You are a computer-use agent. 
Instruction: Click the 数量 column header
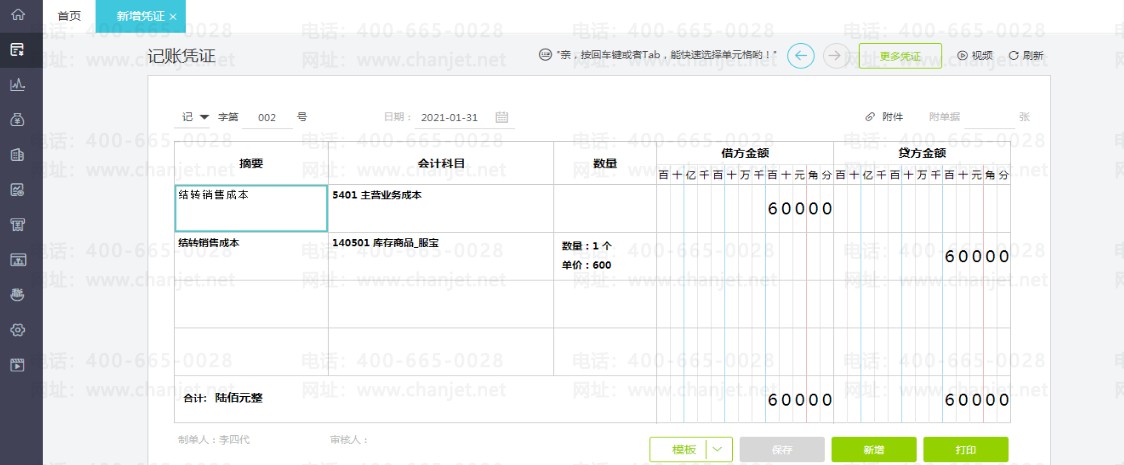tap(605, 163)
